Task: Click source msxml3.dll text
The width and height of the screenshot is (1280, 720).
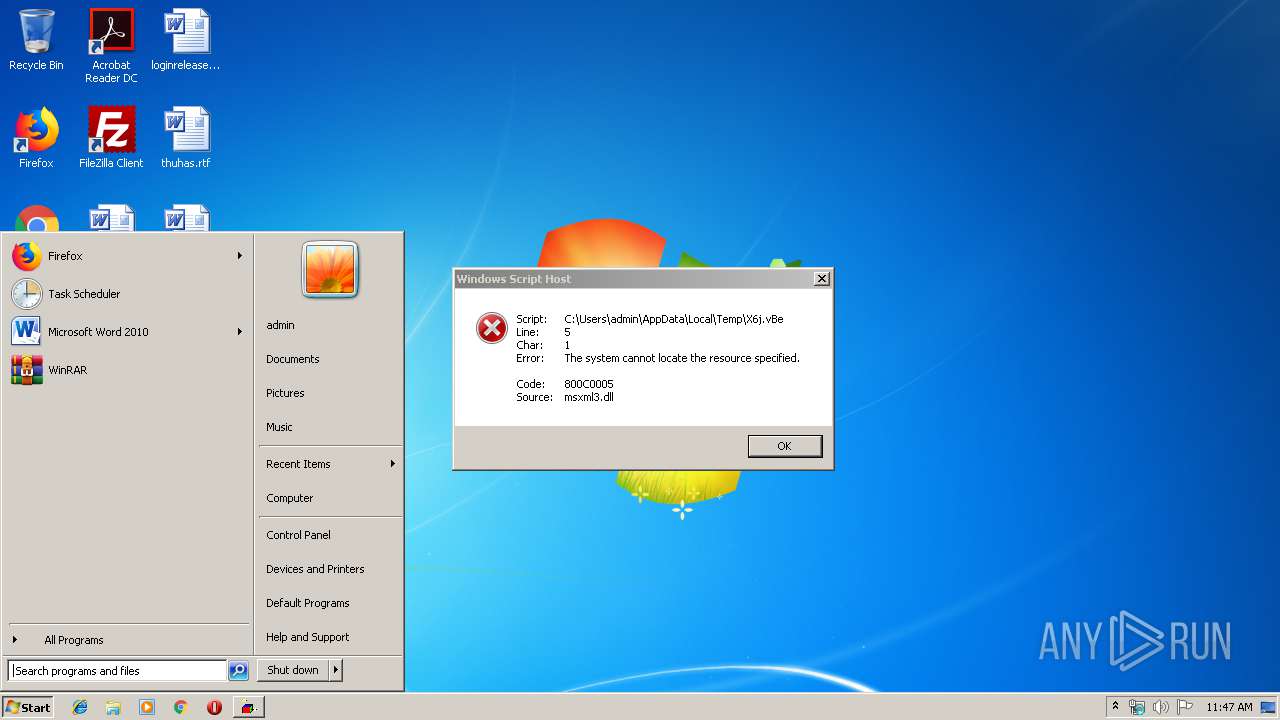Action: pos(589,397)
